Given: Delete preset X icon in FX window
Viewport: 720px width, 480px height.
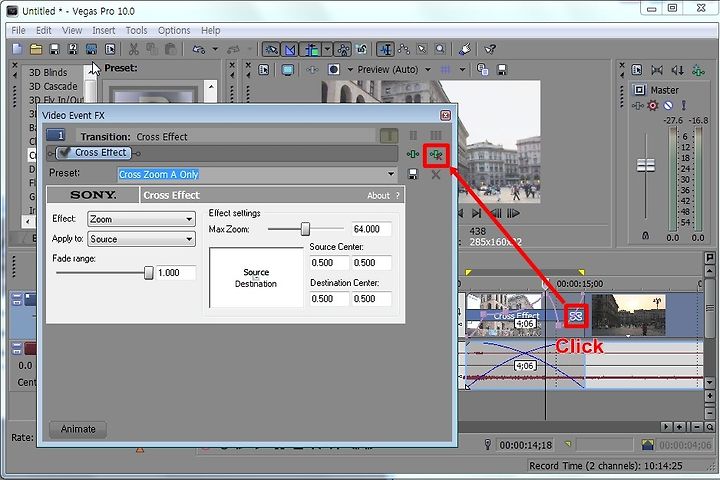Looking at the screenshot, I should coord(436,175).
